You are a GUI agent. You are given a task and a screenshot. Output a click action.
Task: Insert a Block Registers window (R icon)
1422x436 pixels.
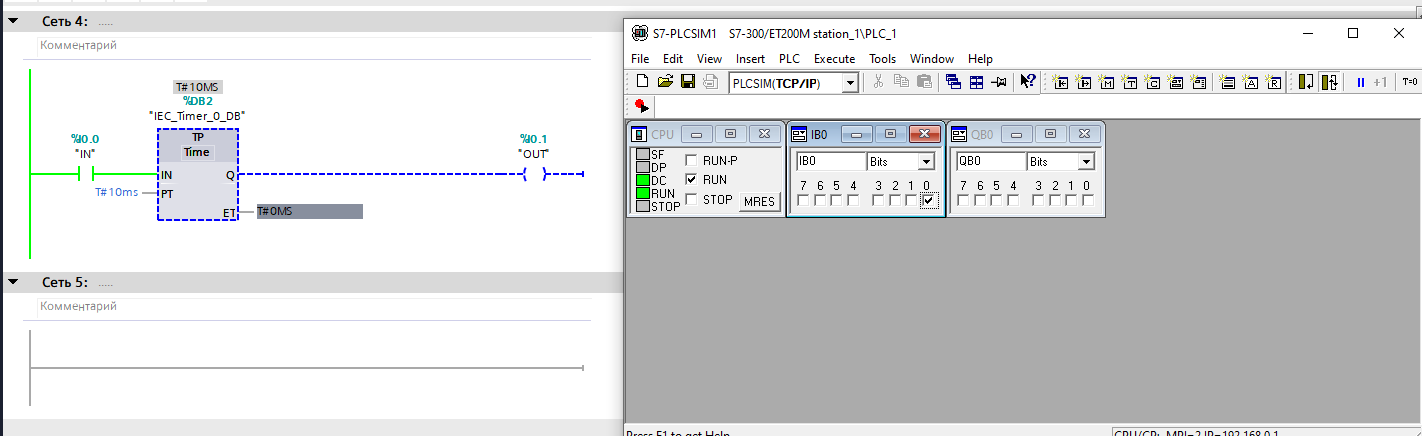click(x=1274, y=82)
